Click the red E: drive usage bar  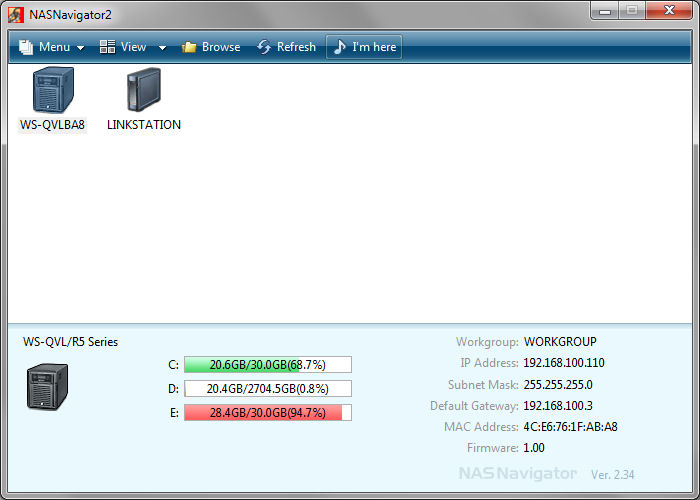[x=268, y=412]
